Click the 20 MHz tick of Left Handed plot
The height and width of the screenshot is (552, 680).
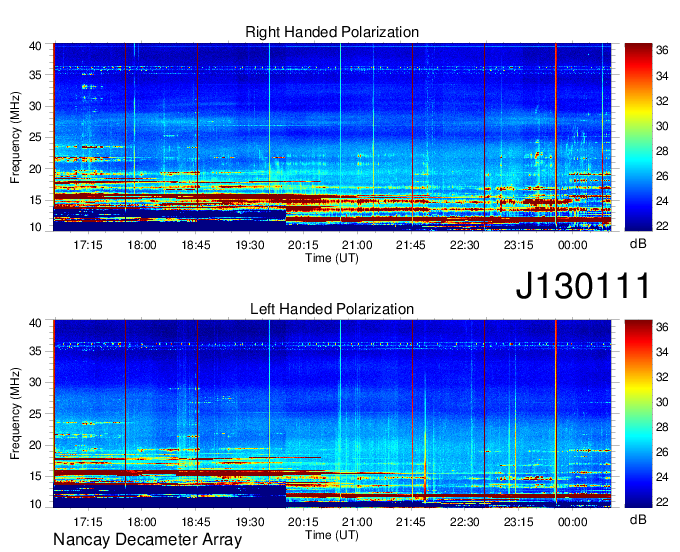pyautogui.click(x=35, y=445)
